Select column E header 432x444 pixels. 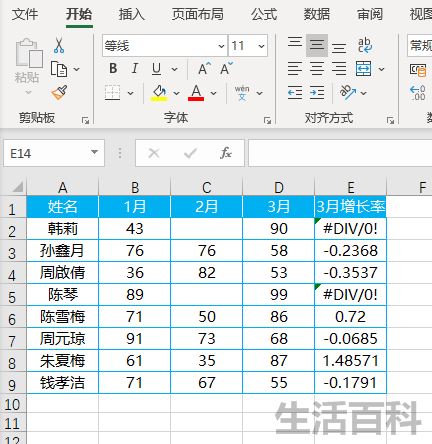point(350,187)
